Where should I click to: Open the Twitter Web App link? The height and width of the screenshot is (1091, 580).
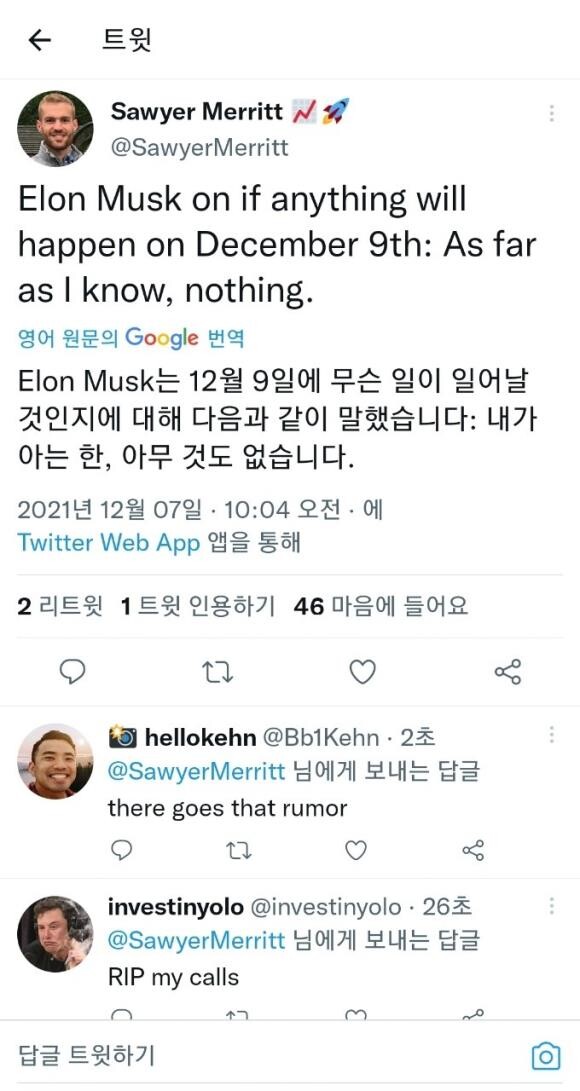(x=108, y=543)
